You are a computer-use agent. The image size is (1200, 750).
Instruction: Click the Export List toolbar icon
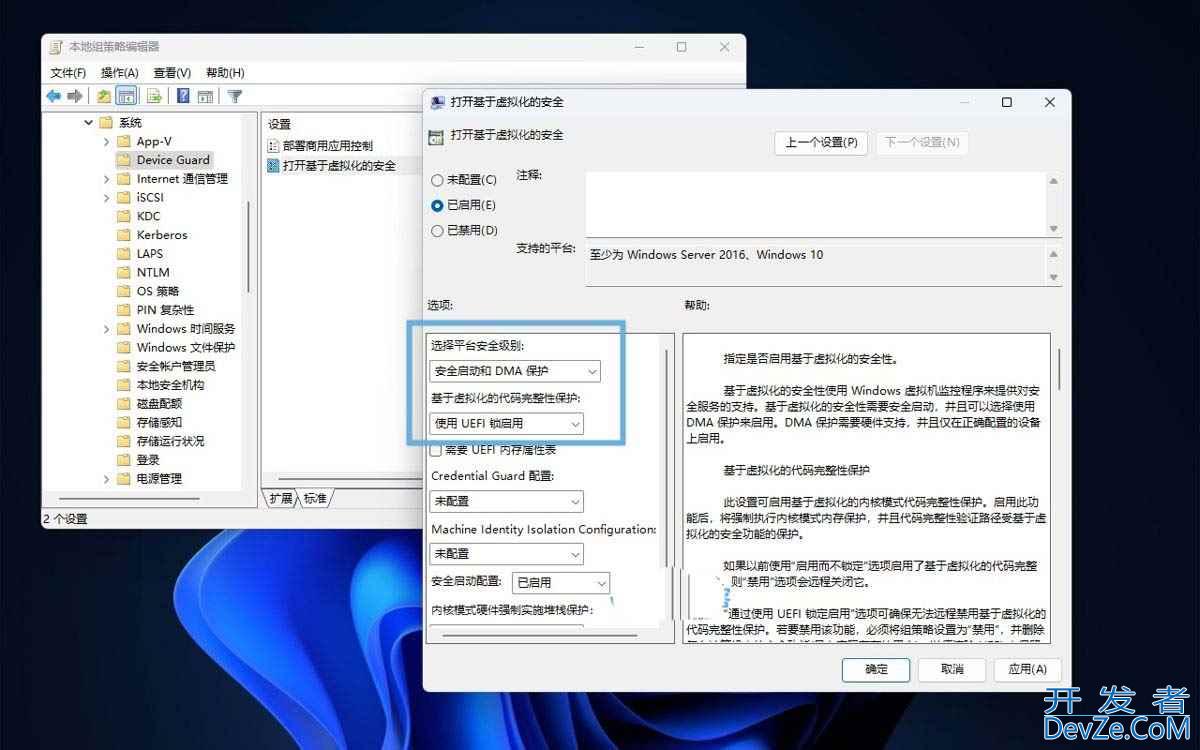[x=154, y=96]
